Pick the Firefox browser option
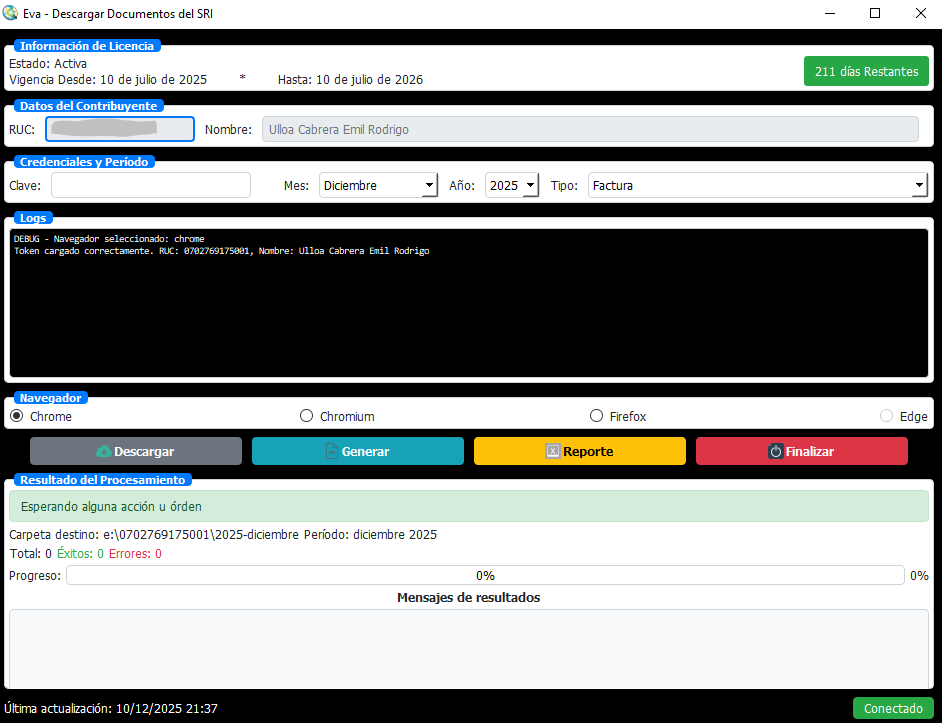The image size is (942, 723). pos(597,416)
